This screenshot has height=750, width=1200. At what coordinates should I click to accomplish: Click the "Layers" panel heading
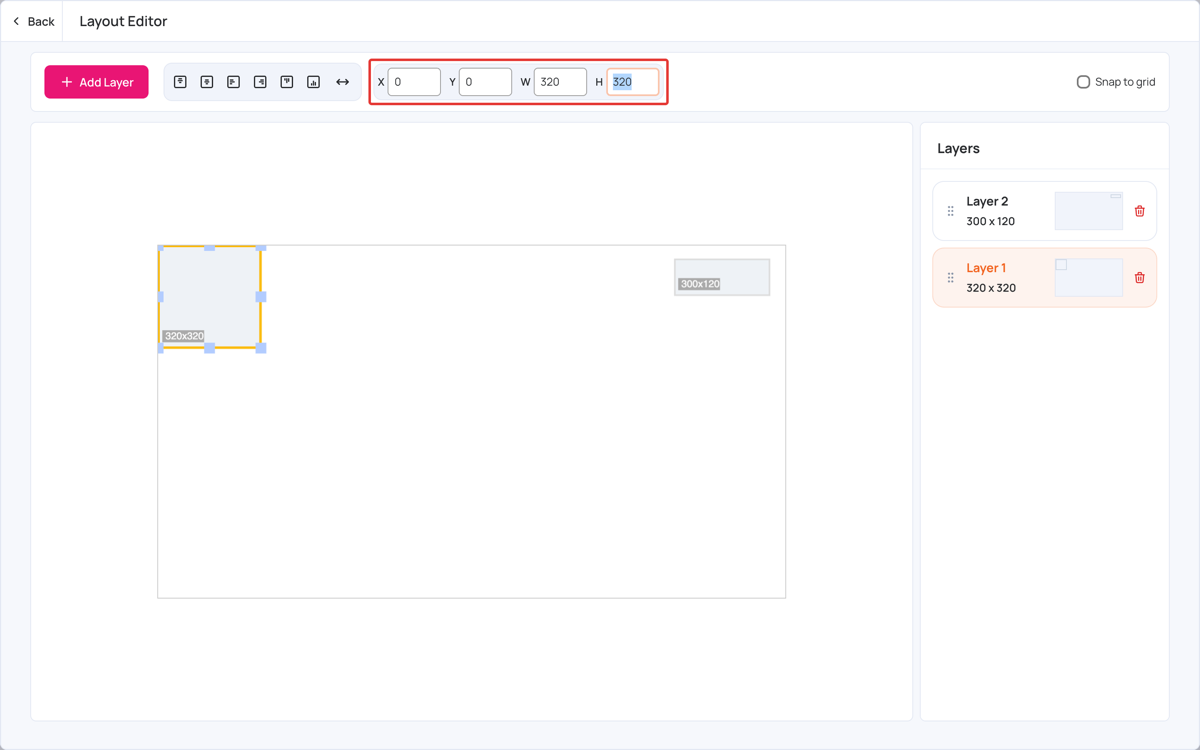click(x=958, y=148)
